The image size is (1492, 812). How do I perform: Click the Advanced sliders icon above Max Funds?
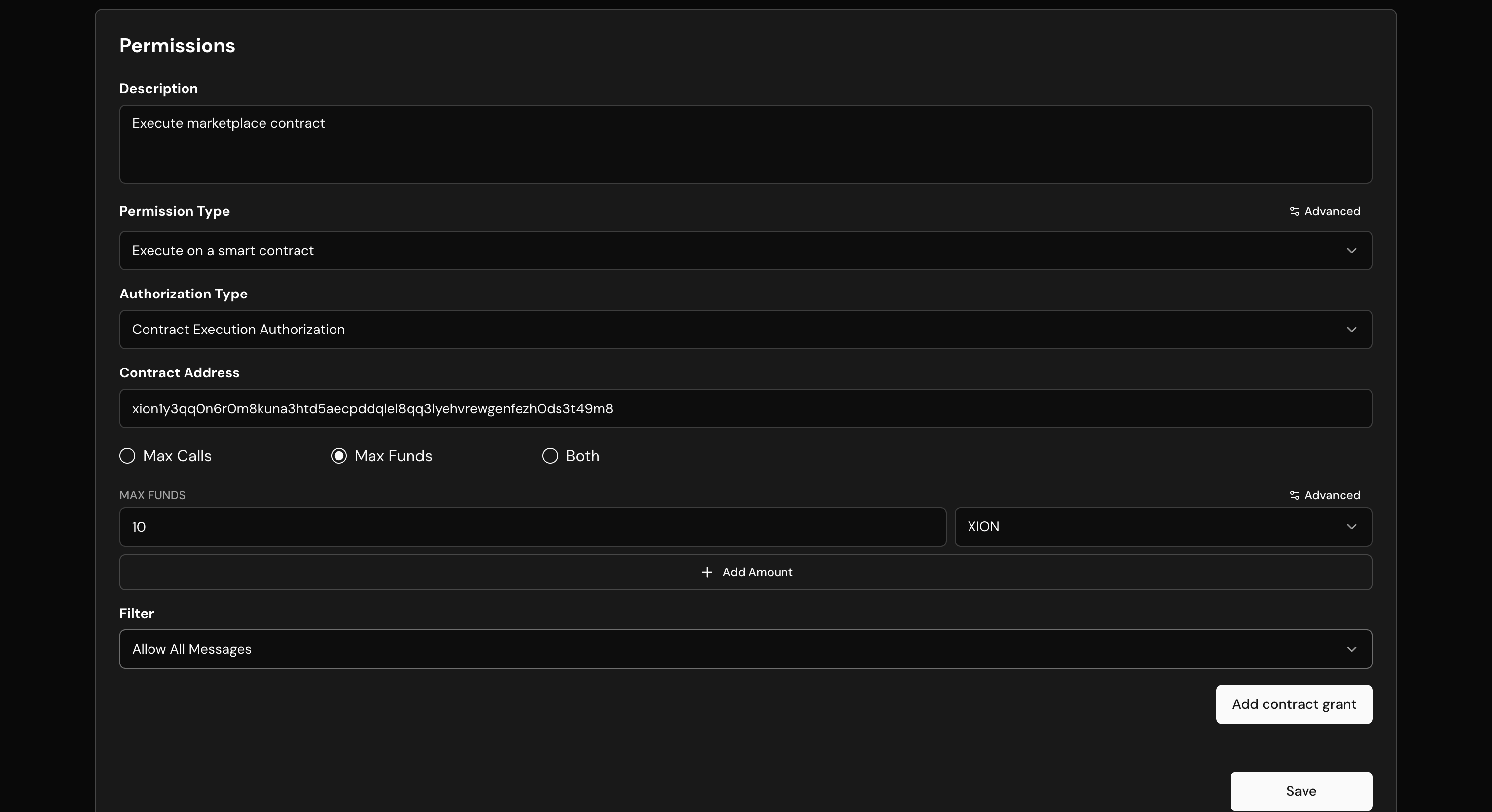click(1294, 495)
